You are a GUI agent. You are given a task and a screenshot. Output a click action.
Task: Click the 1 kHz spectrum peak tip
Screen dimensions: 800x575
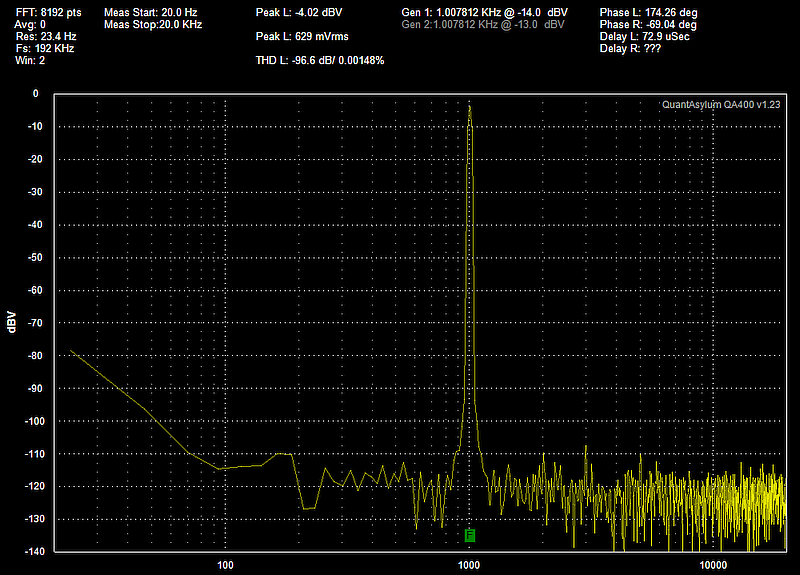[469, 107]
